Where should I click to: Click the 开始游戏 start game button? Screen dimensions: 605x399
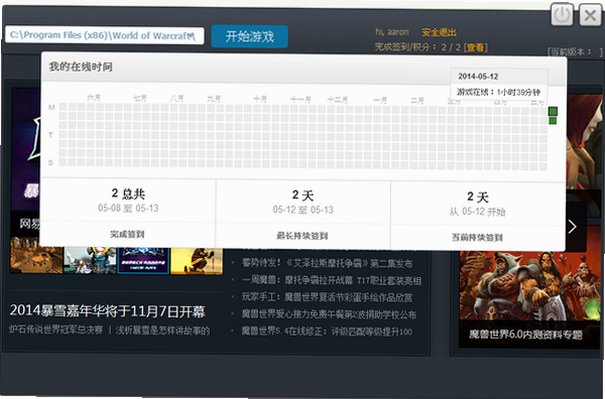(249, 37)
